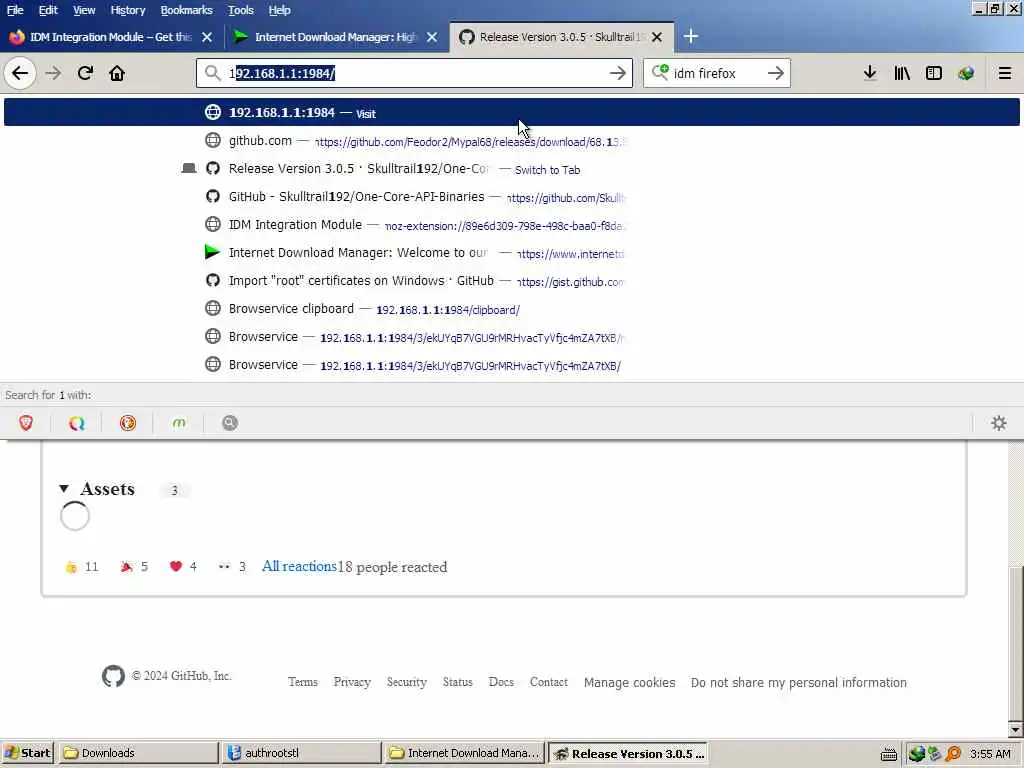The height and width of the screenshot is (768, 1024).
Task: Click the search magnifier in the URL bar
Action: (x=212, y=73)
